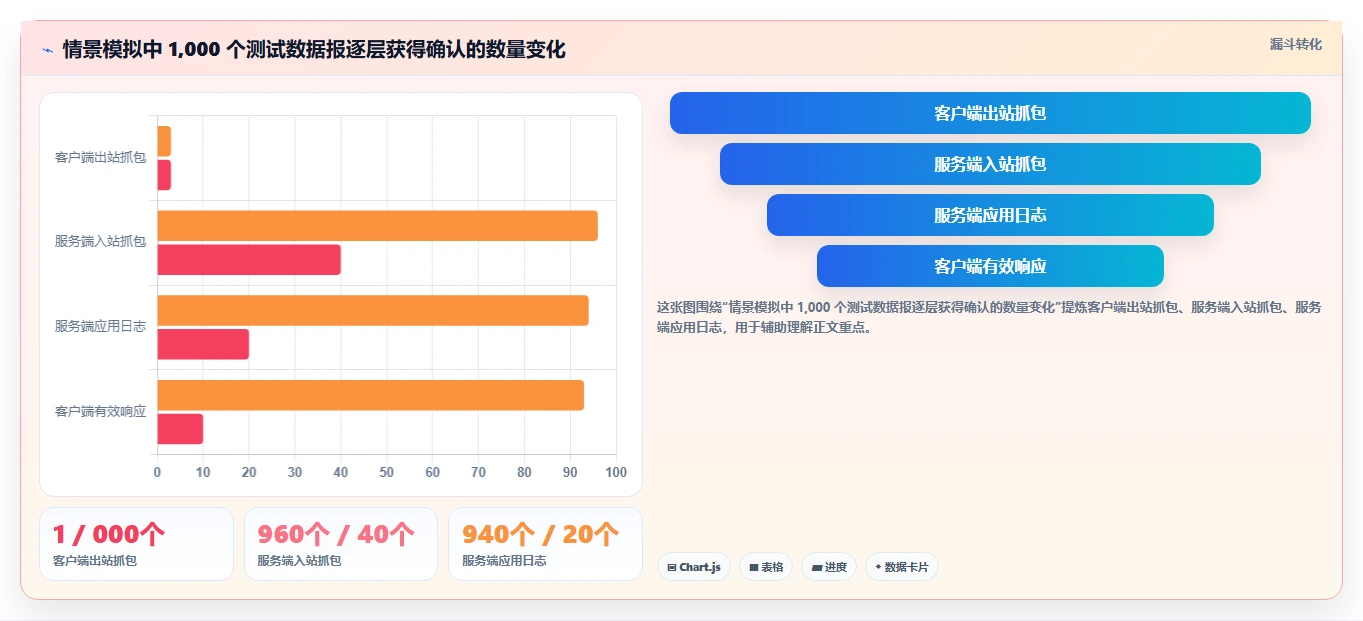Click the 100 tick on the x-axis
This screenshot has width=1363, height=621.
tap(616, 472)
